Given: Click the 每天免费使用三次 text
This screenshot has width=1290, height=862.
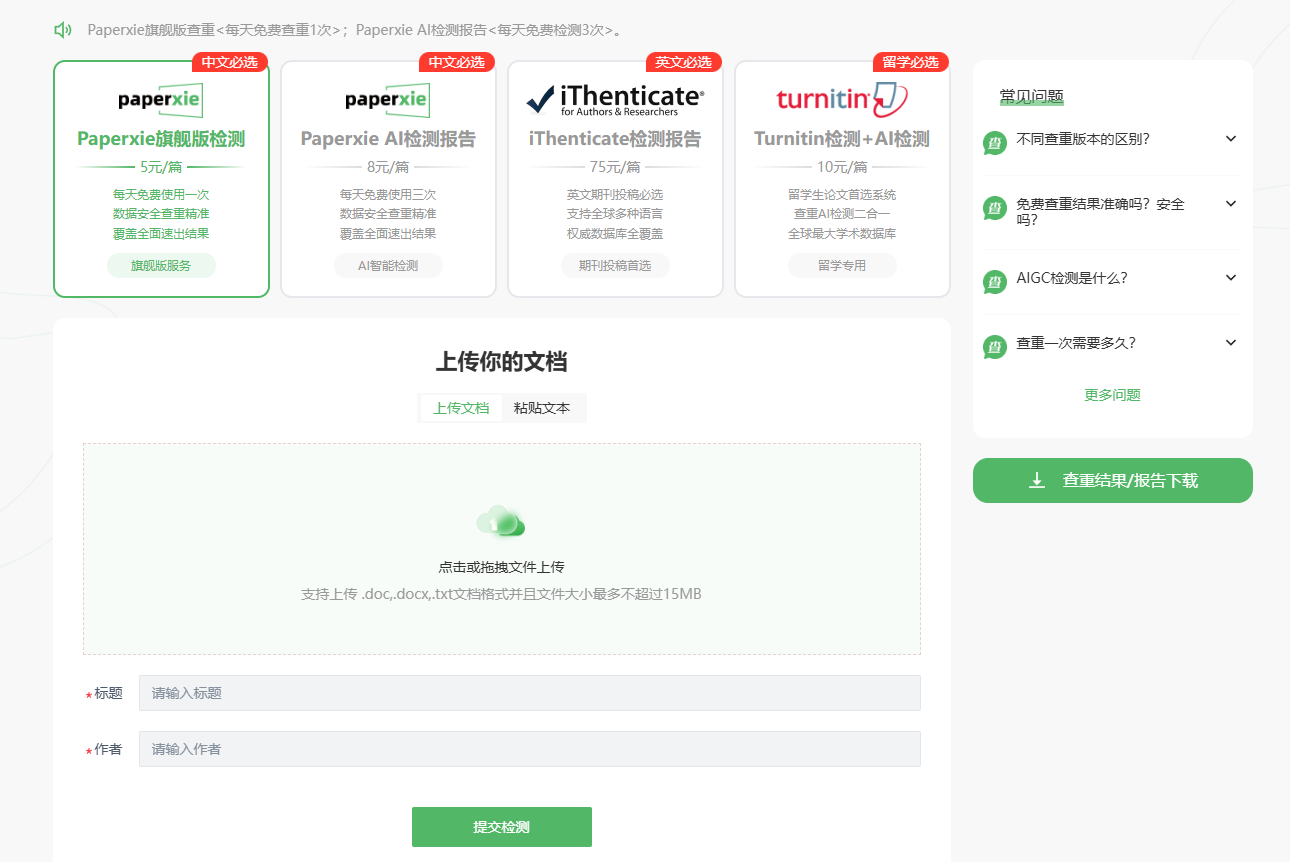Looking at the screenshot, I should point(388,194).
